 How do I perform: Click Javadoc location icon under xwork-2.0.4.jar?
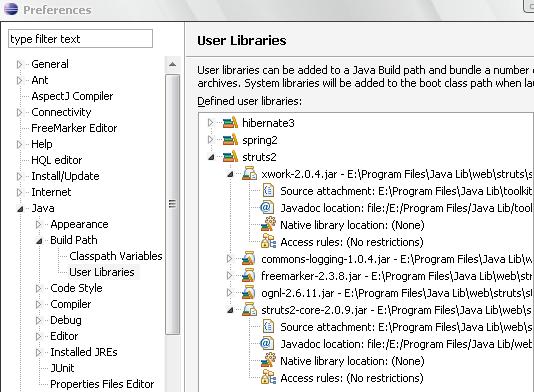point(267,208)
